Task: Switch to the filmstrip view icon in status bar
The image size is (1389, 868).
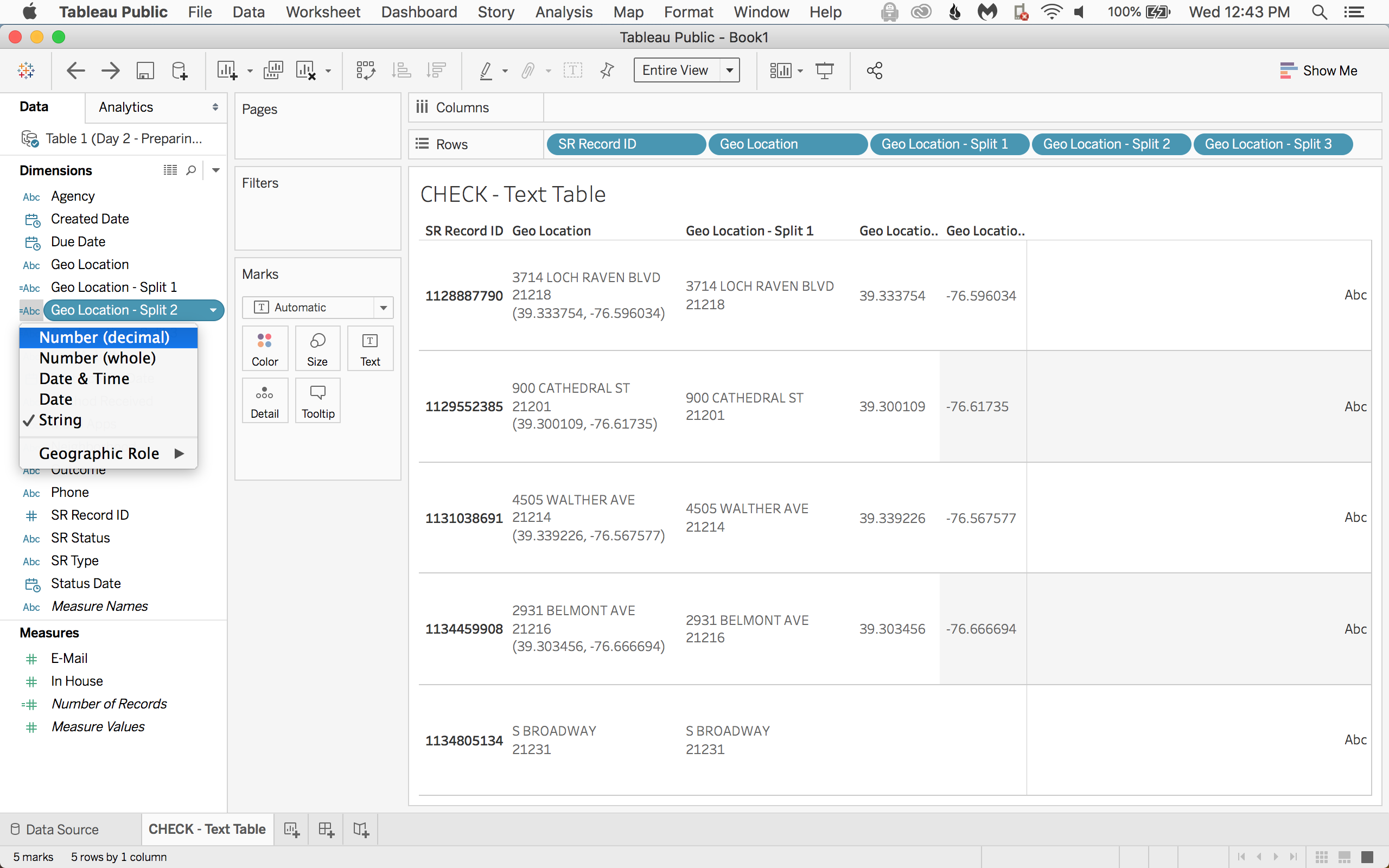Action: [x=1344, y=857]
